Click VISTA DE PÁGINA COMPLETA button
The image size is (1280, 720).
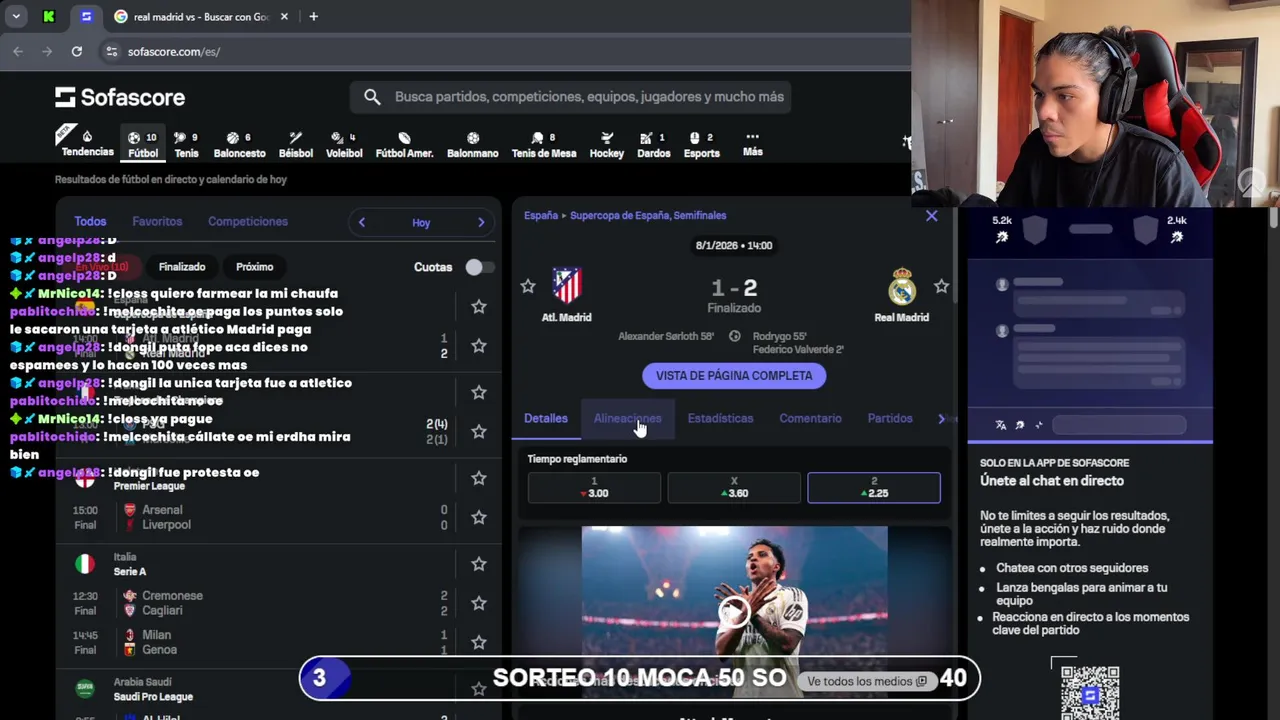coord(734,375)
